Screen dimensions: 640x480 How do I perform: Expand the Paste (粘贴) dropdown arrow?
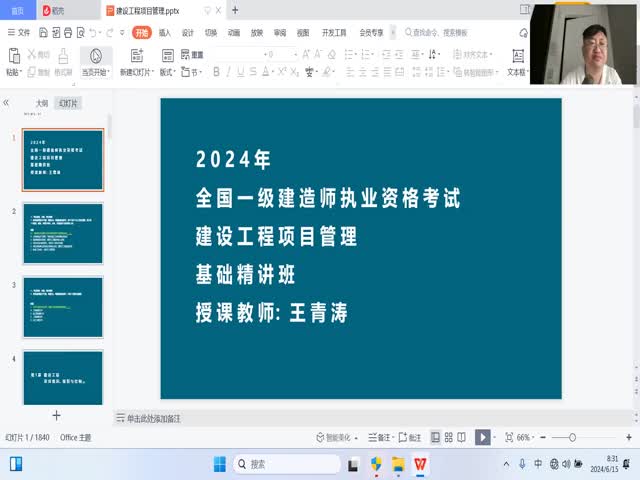21,72
